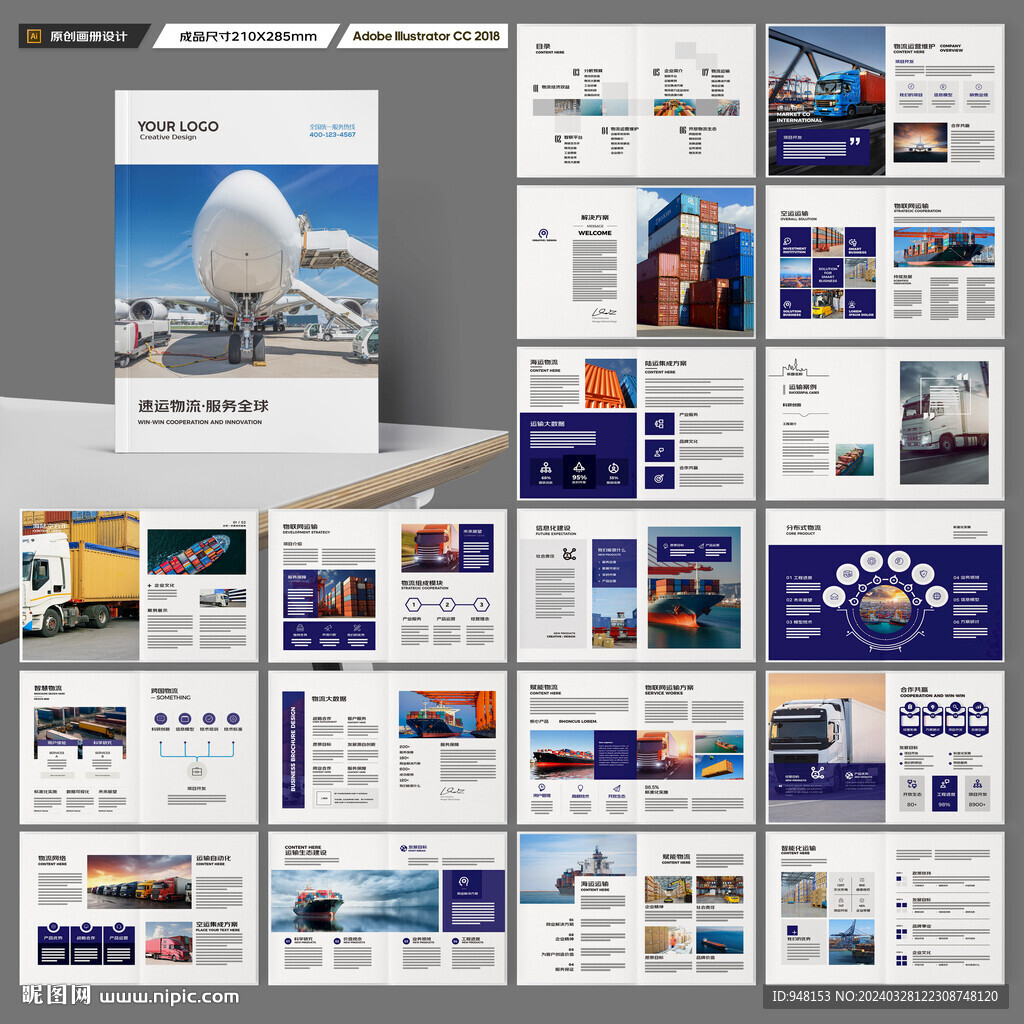Viewport: 1024px width, 1024px height.
Task: Click the 解决方案 heading
Action: [595, 217]
